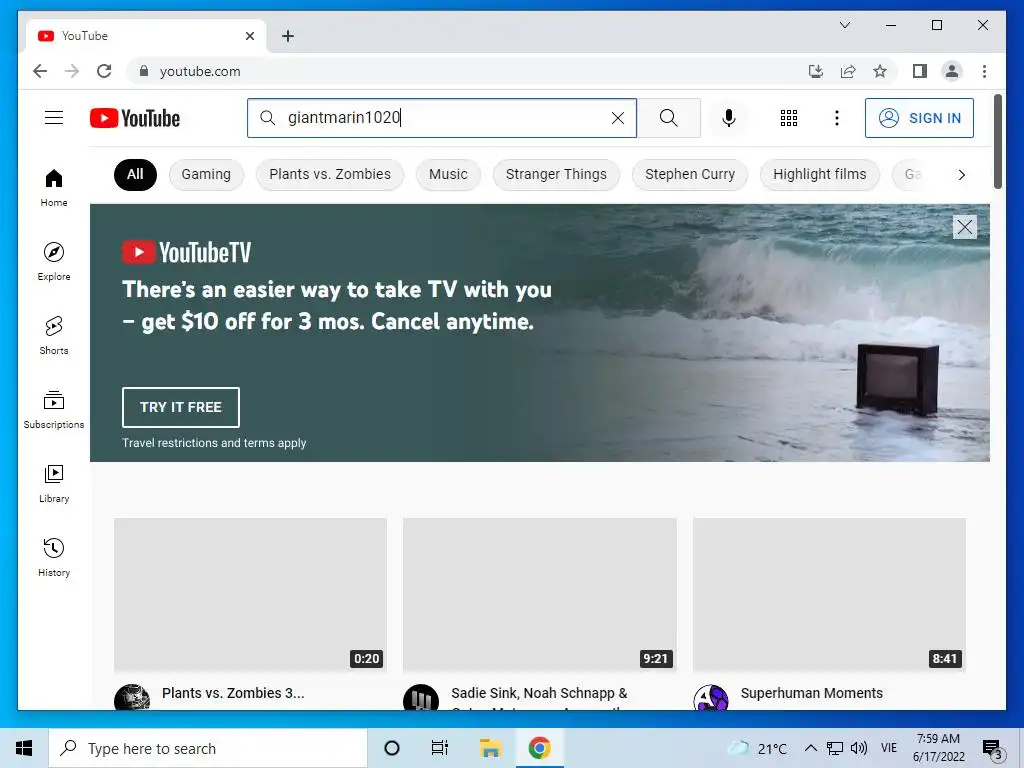Open Chrome three-dot menu
Viewport: 1024px width, 768px height.
tap(984, 71)
